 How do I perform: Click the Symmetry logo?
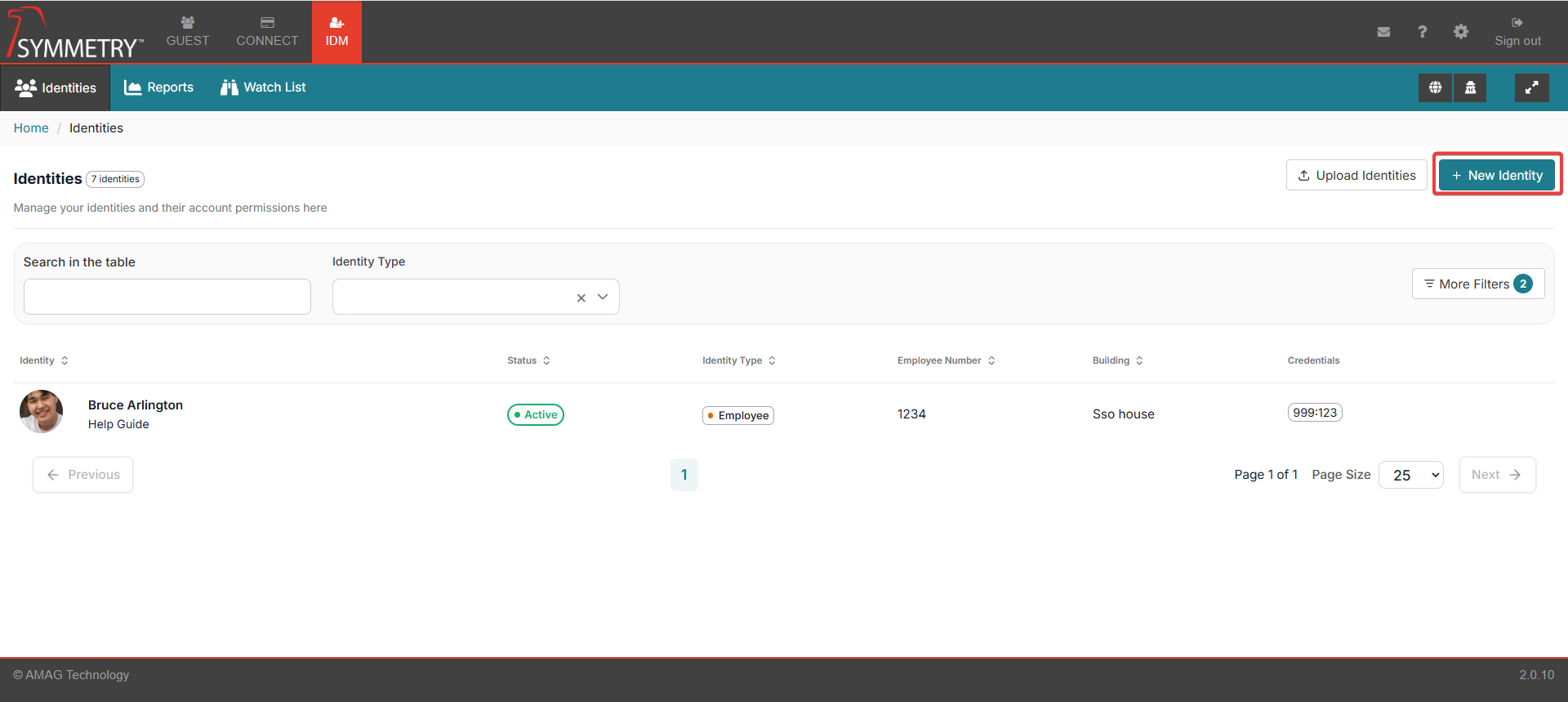[75, 34]
